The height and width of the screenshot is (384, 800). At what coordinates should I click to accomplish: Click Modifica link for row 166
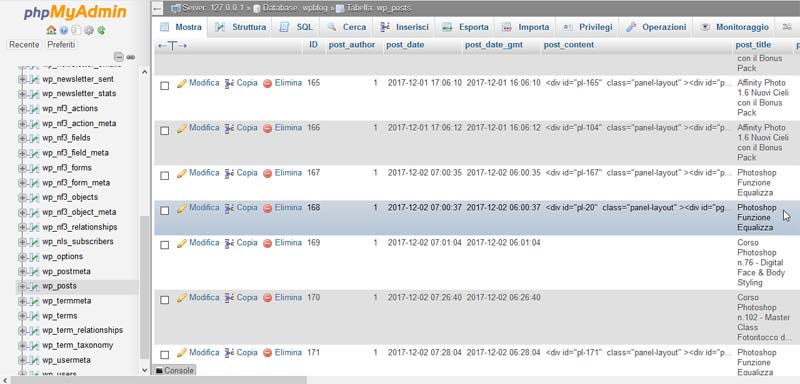pyautogui.click(x=204, y=128)
